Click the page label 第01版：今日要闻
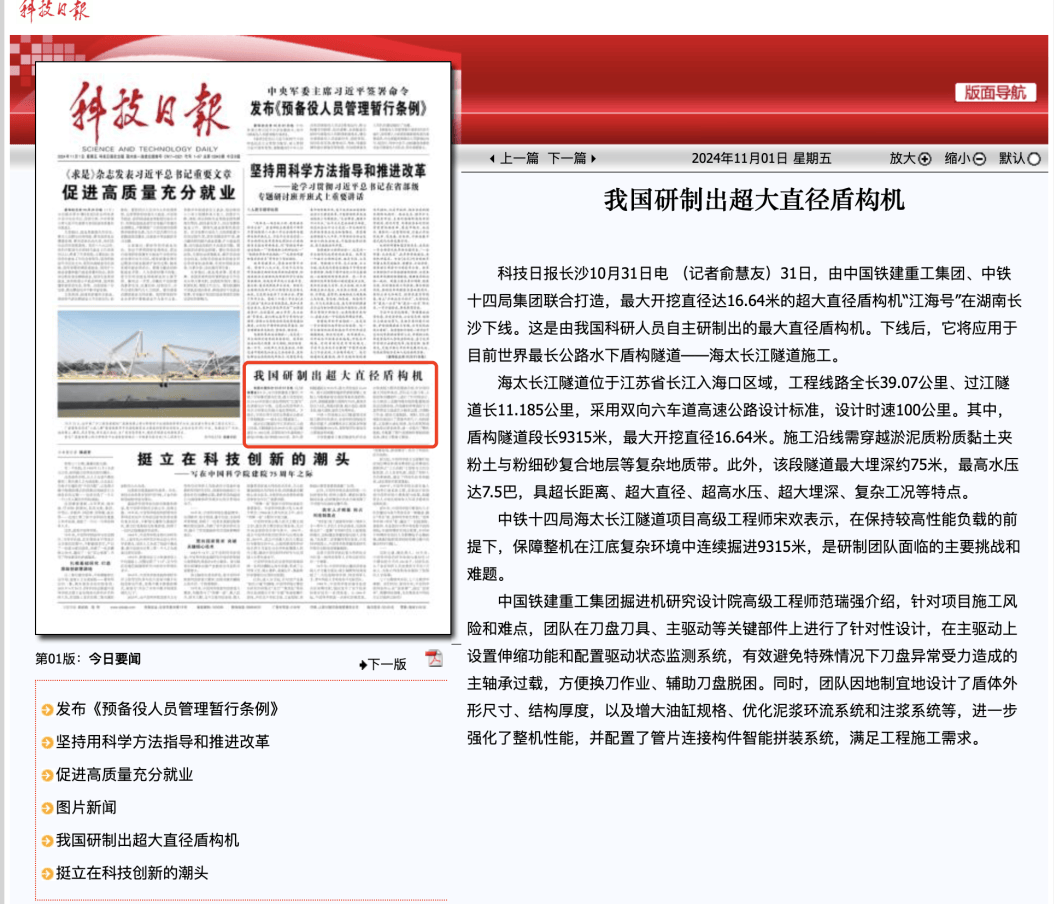Screen dimensions: 1054x904 (x=88, y=659)
